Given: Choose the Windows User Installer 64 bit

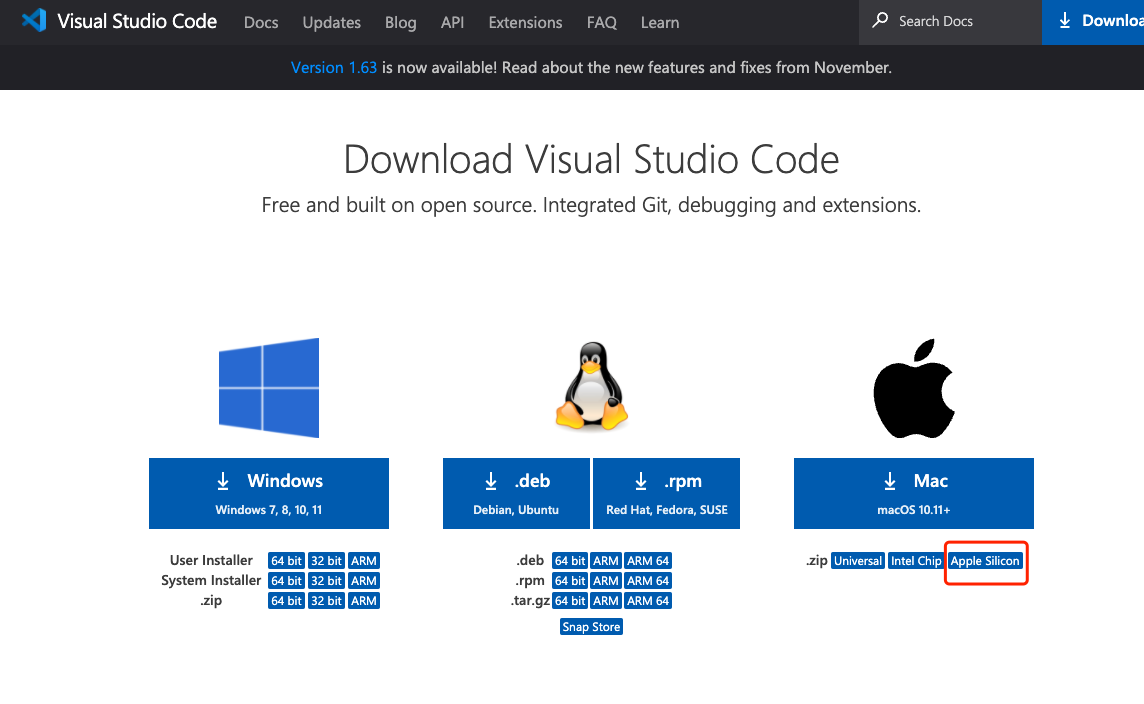Looking at the screenshot, I should tap(286, 561).
